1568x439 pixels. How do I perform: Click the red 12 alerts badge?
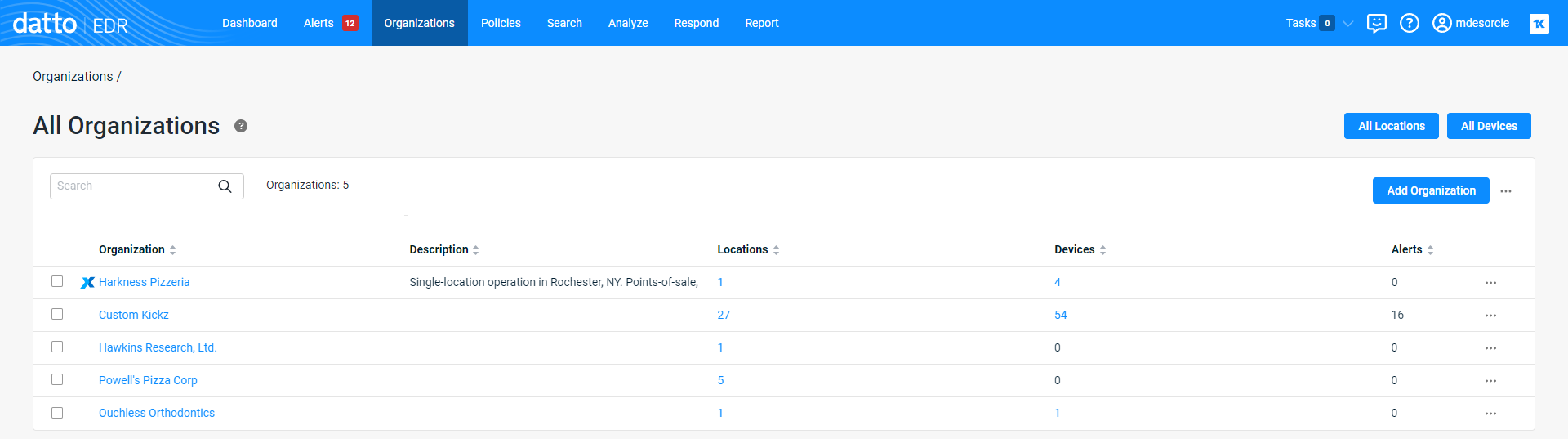[x=350, y=23]
